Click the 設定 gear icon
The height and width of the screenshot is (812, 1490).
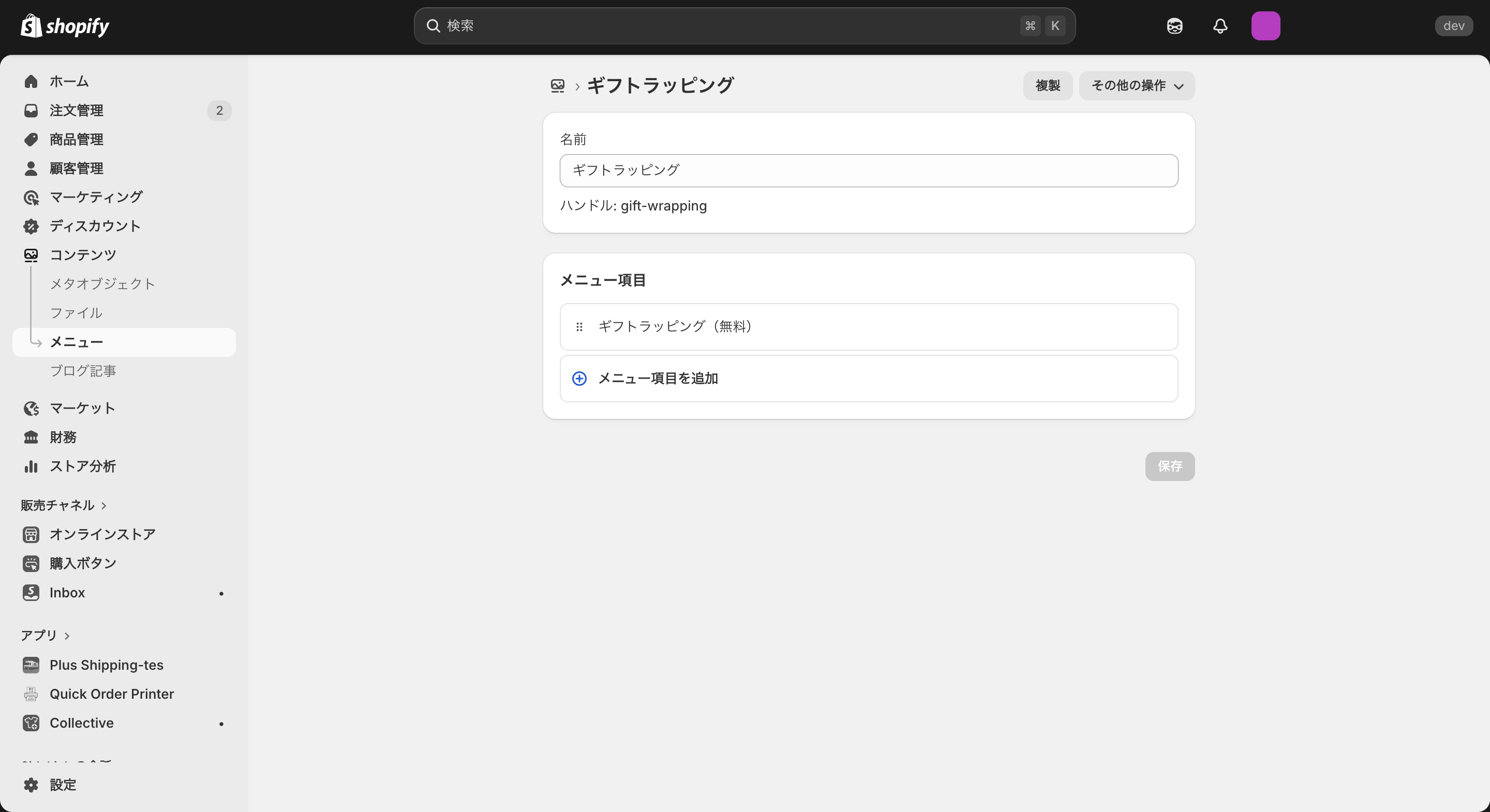[31, 785]
